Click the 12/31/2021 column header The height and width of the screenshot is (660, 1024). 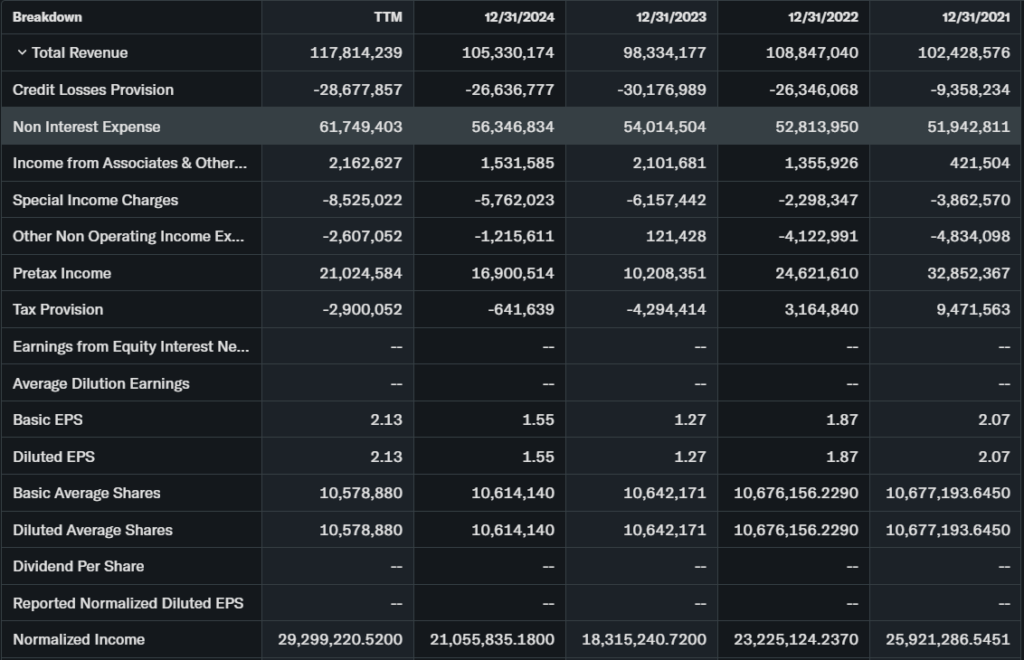(x=974, y=17)
